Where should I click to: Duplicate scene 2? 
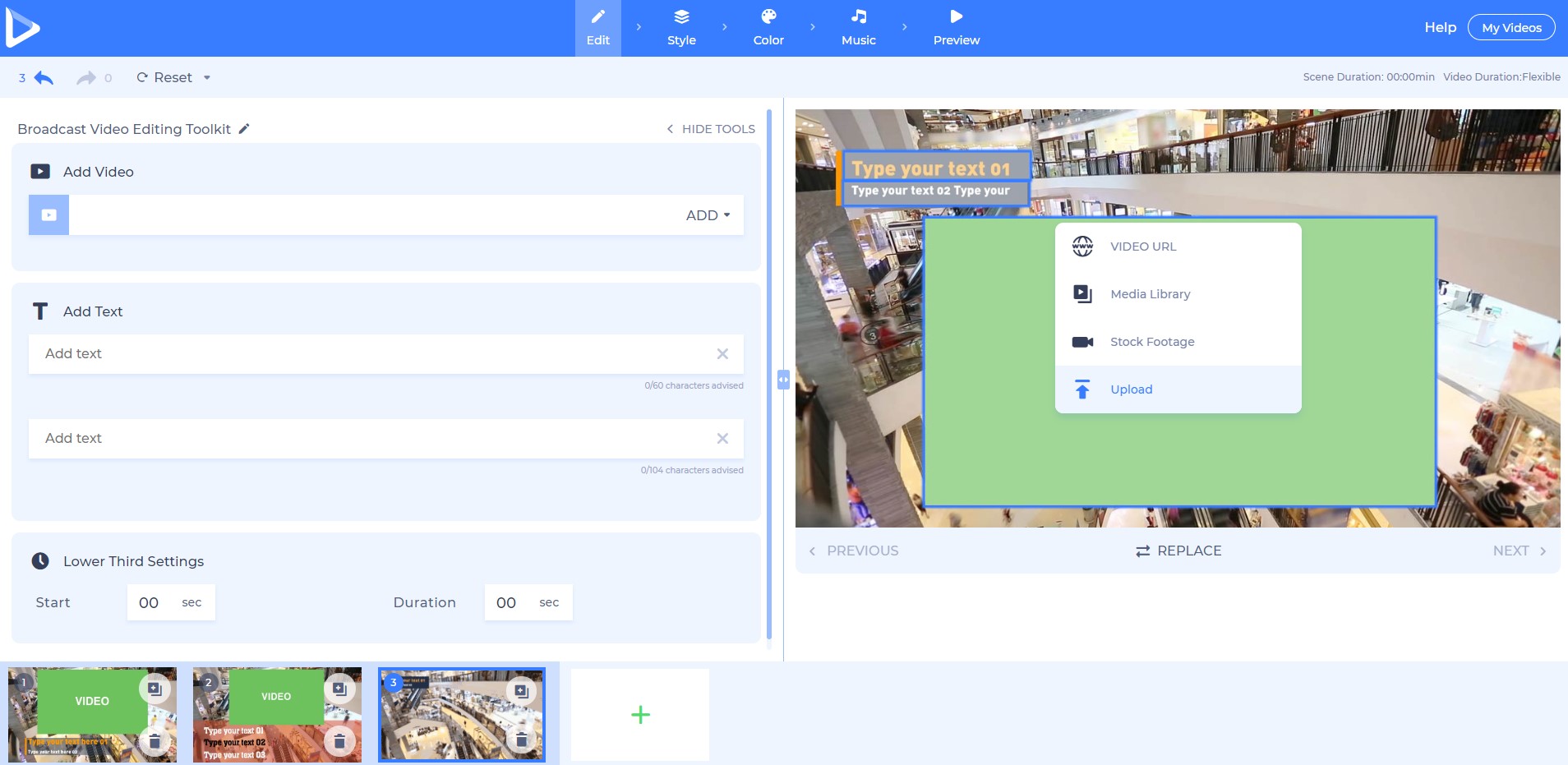click(339, 689)
